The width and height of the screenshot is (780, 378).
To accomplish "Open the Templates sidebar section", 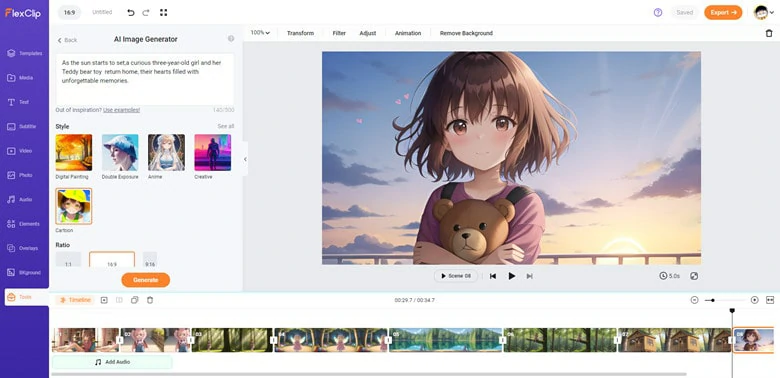I will click(x=24, y=53).
